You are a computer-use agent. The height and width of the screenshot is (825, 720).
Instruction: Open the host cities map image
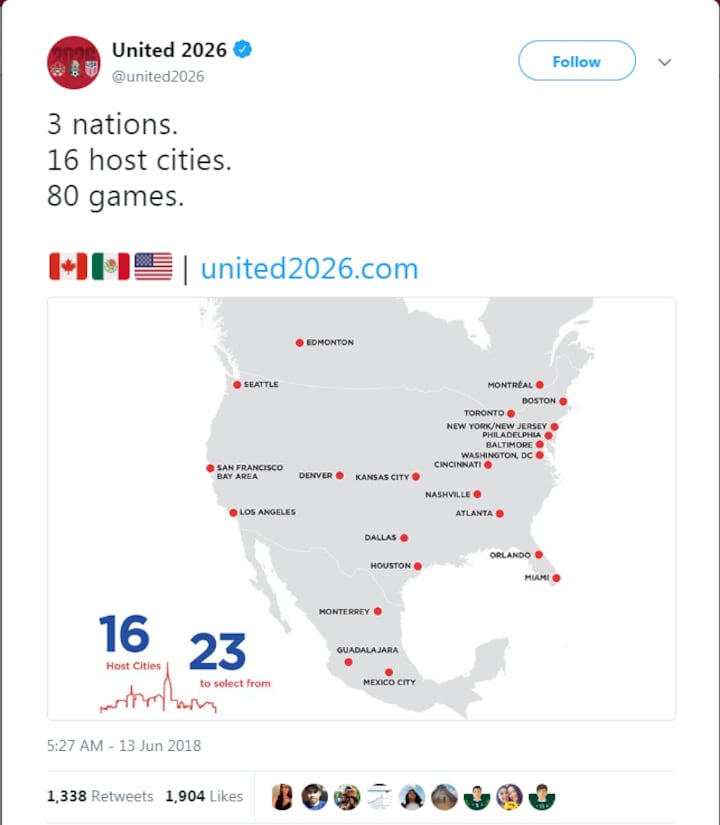361,508
